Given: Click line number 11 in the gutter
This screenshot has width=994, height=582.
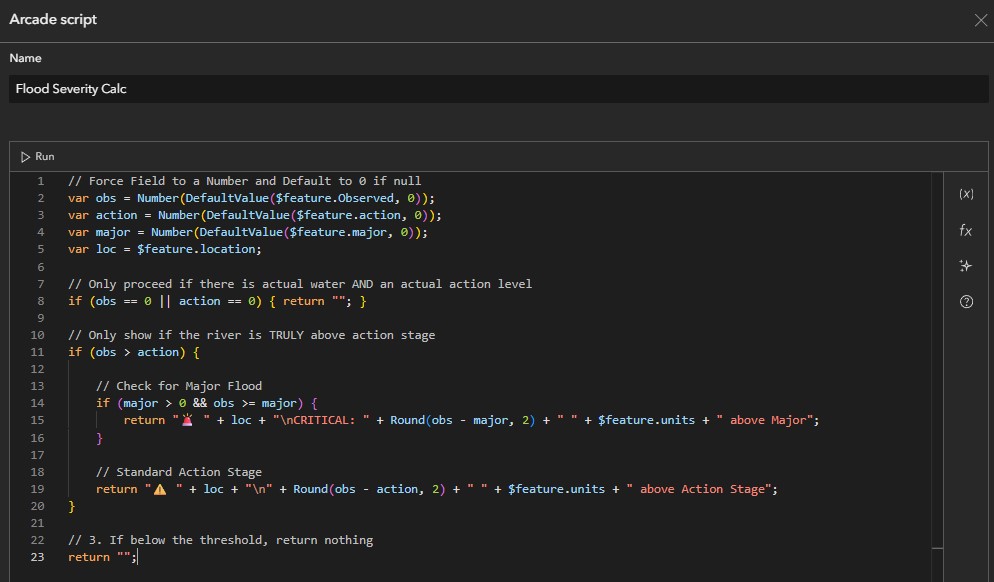Looking at the screenshot, I should pyautogui.click(x=37, y=352).
